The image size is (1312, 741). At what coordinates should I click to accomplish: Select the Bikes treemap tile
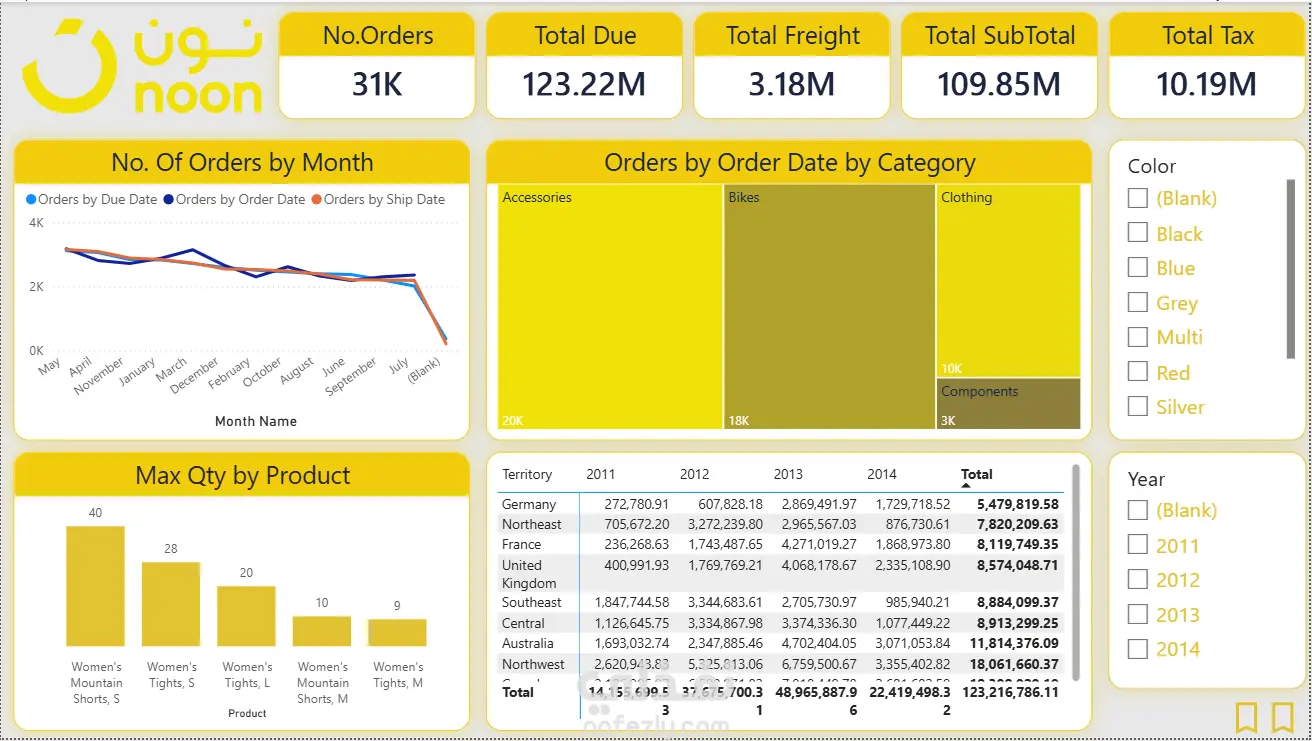[x=830, y=307]
